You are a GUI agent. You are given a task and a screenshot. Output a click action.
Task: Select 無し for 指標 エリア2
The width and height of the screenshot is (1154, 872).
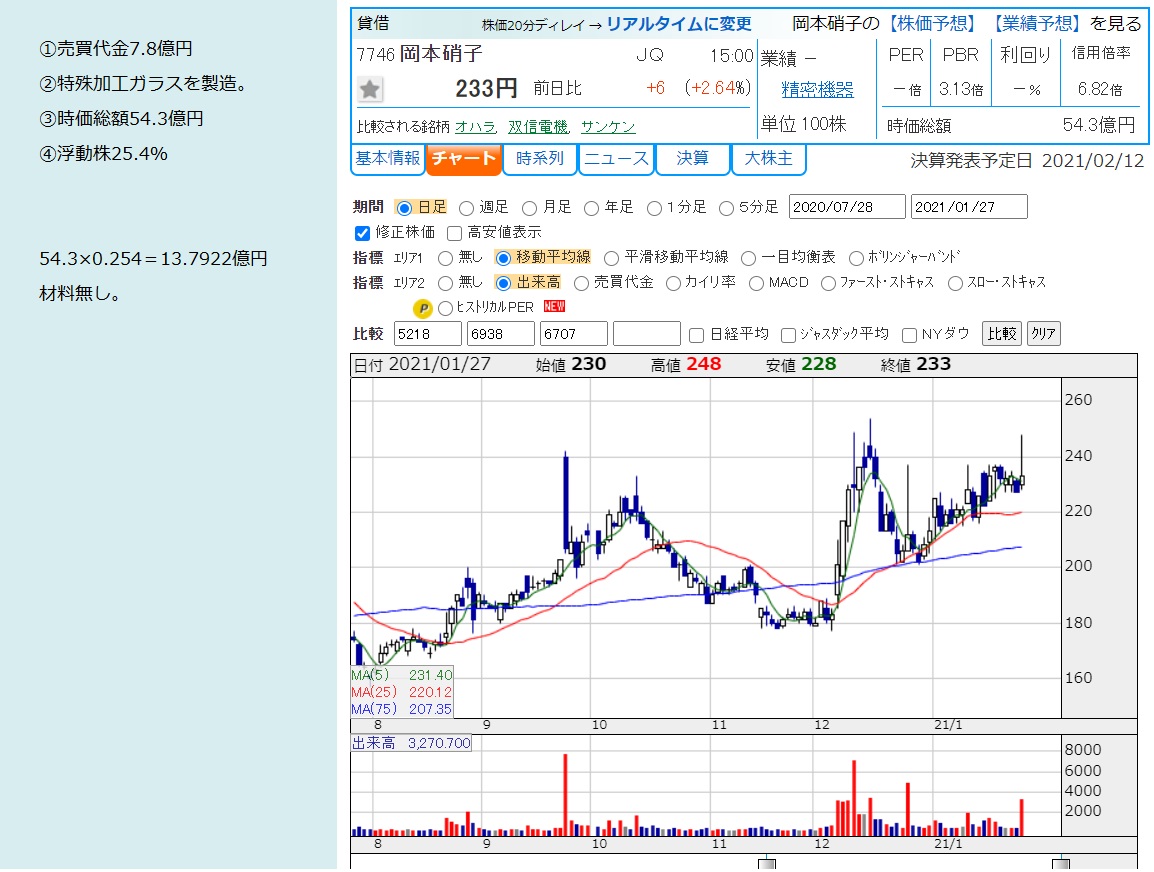point(445,283)
